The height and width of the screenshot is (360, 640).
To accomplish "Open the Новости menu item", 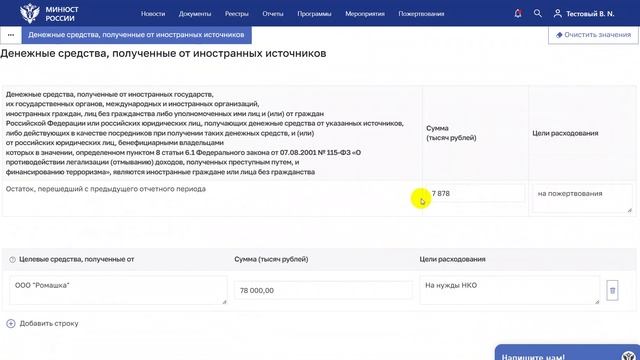I will point(153,13).
